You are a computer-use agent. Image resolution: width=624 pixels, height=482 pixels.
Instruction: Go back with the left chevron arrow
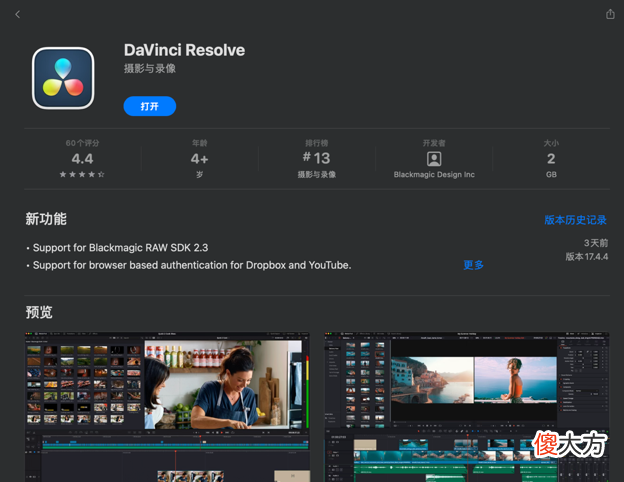pyautogui.click(x=18, y=14)
